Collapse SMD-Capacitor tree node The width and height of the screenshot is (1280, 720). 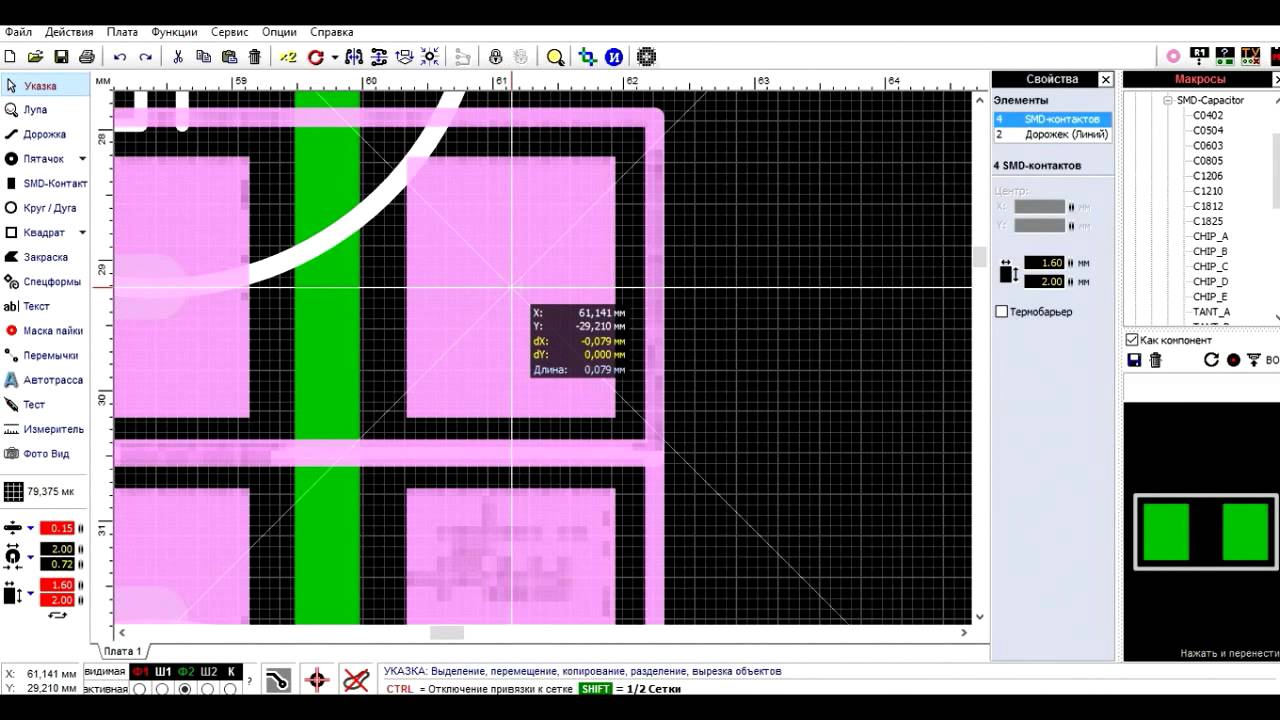click(x=1167, y=100)
